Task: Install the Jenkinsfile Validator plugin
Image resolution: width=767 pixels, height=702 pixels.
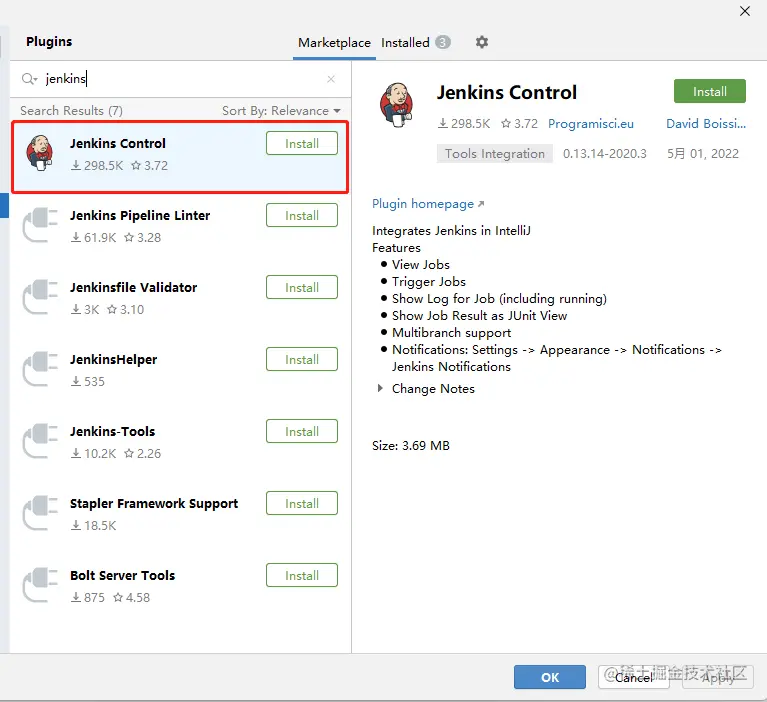Action: [x=302, y=287]
